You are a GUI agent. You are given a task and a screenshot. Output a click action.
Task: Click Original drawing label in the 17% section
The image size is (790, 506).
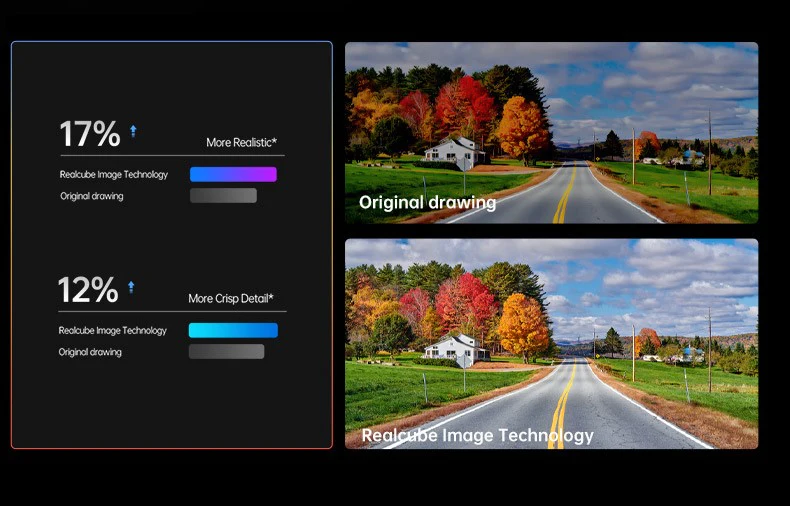[x=91, y=197]
